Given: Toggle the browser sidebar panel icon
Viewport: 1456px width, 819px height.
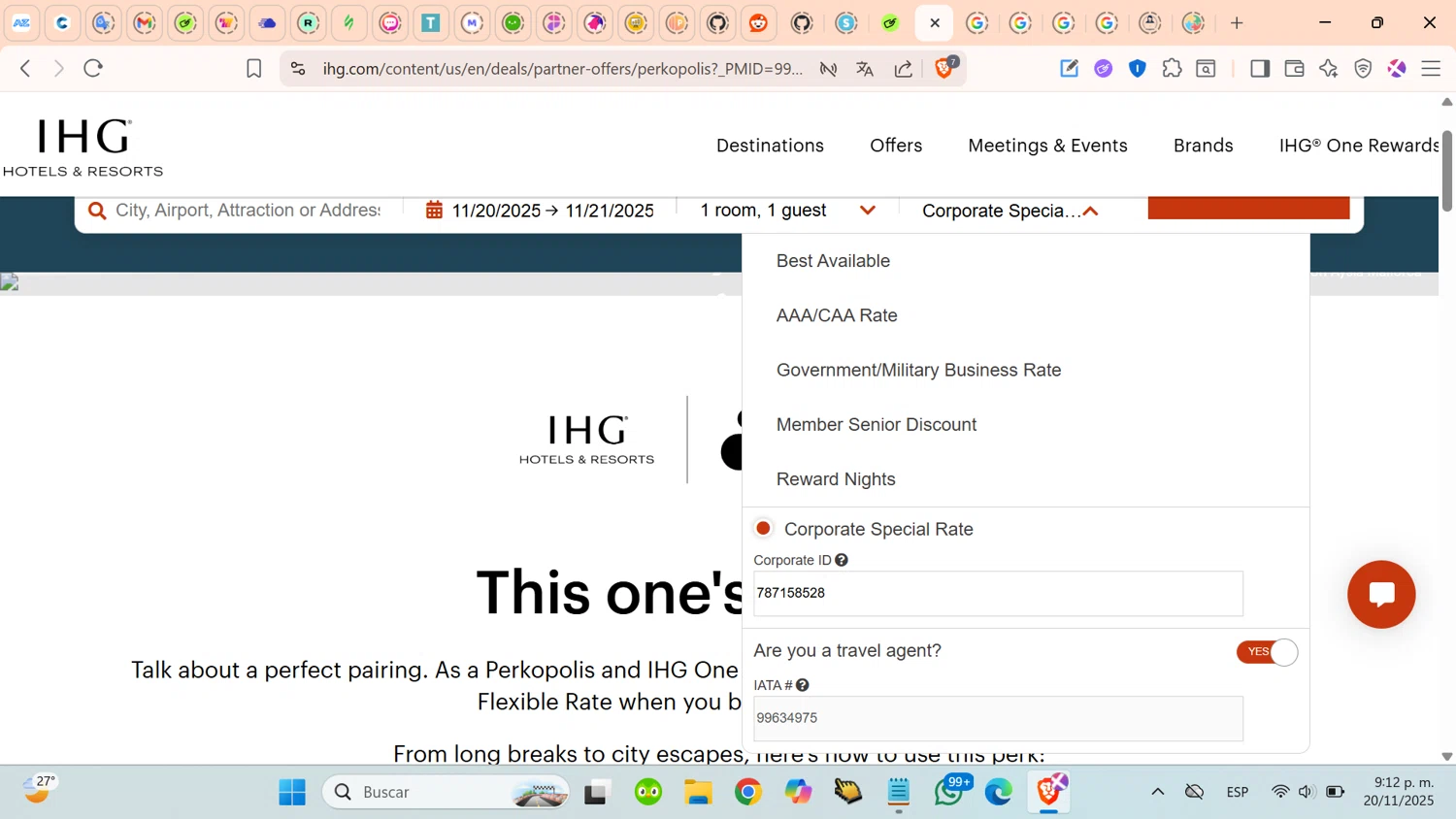Looking at the screenshot, I should (1260, 68).
